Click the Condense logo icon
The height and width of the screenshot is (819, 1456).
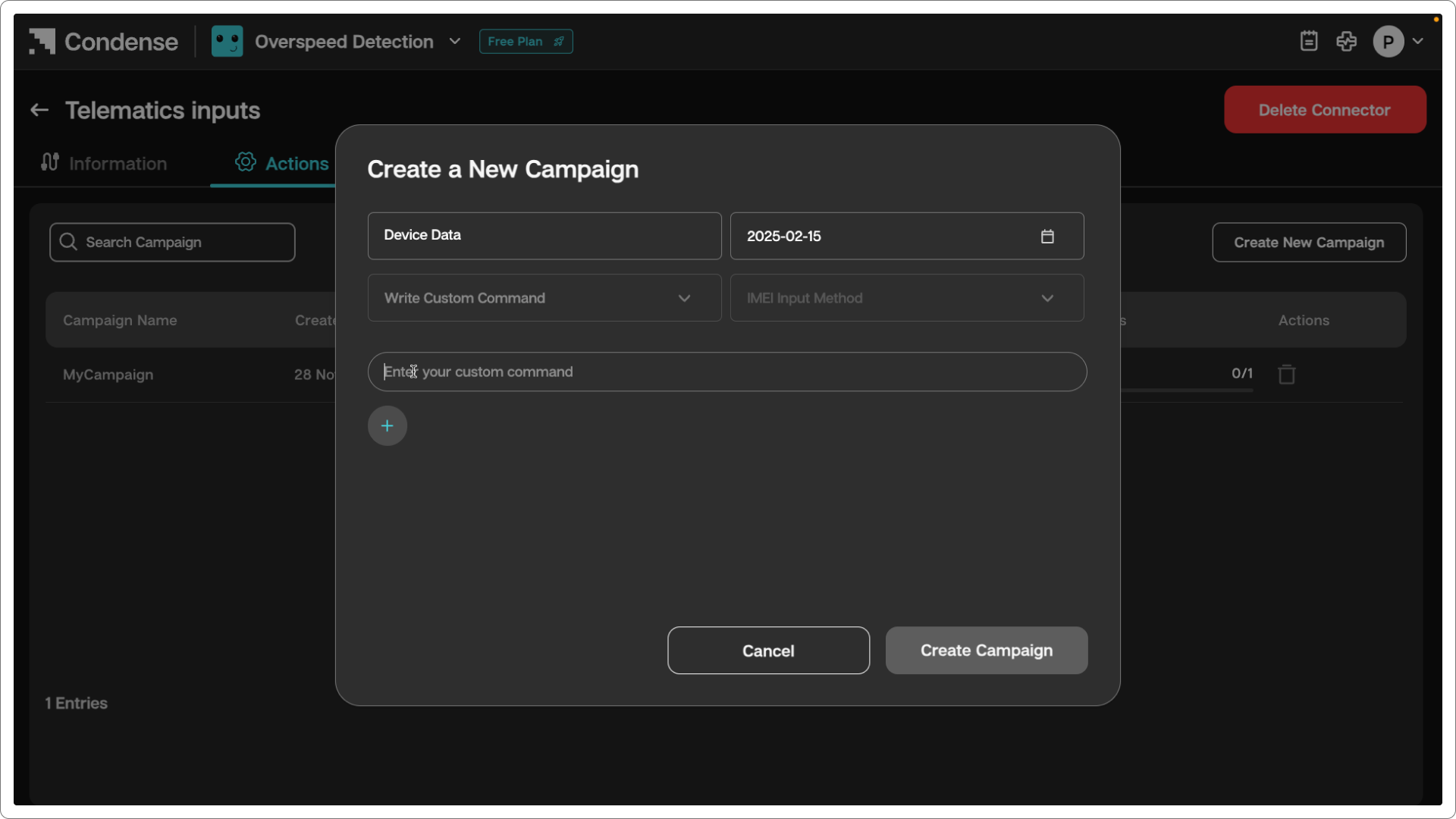tap(42, 41)
